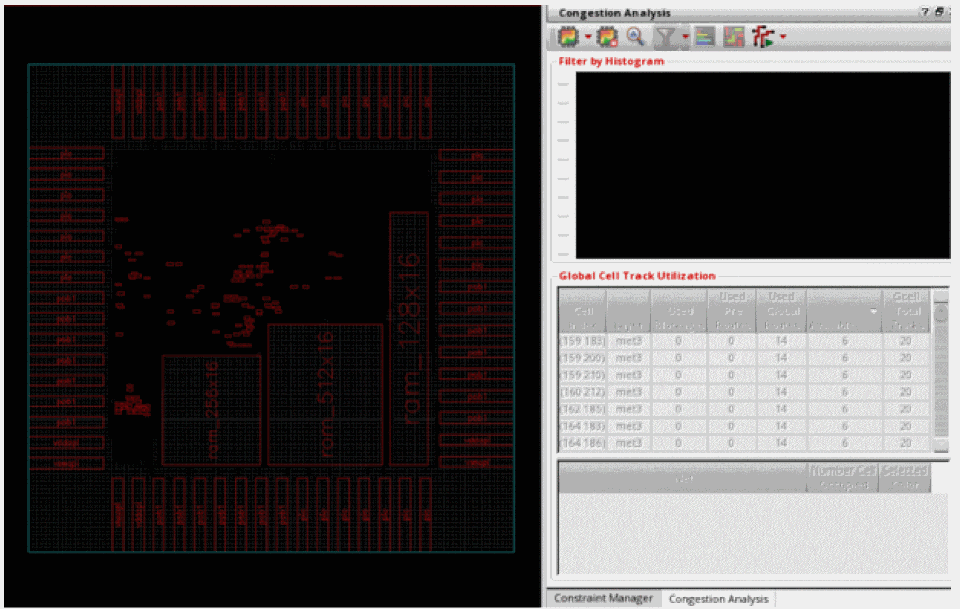
Task: Switch to the Constraint Manager tab
Action: pos(601,598)
